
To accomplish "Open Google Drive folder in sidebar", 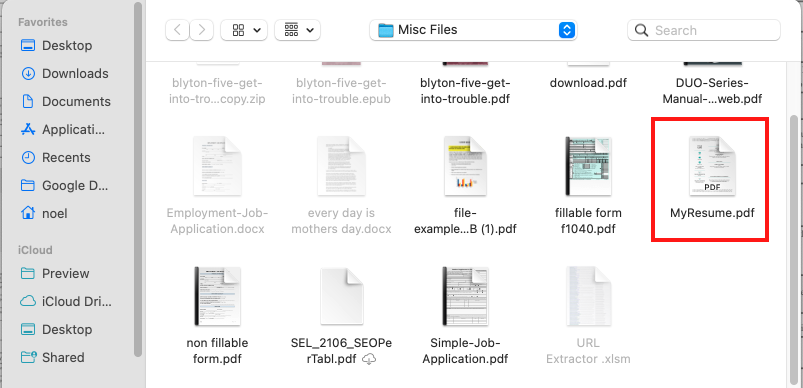I will tap(64, 185).
